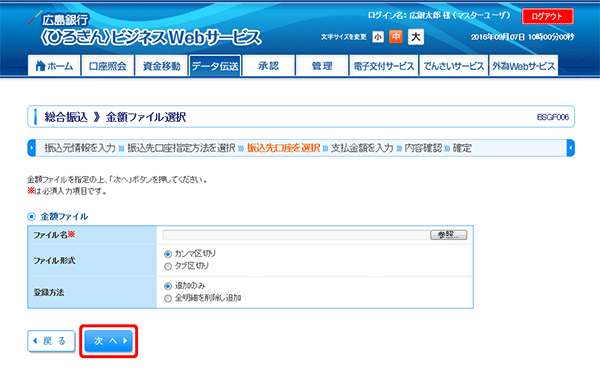This screenshot has width=600, height=382.
Task: Open the 管理 tab
Action: coord(322,66)
